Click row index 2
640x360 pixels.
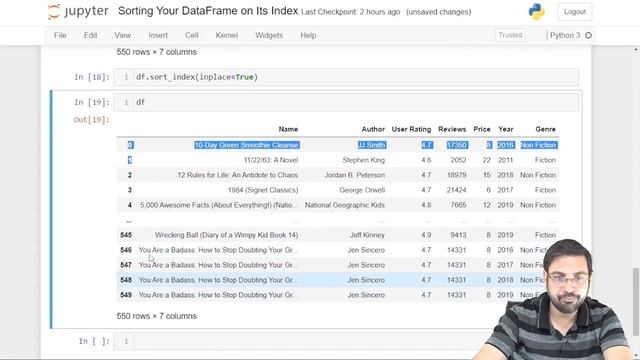[x=129, y=175]
